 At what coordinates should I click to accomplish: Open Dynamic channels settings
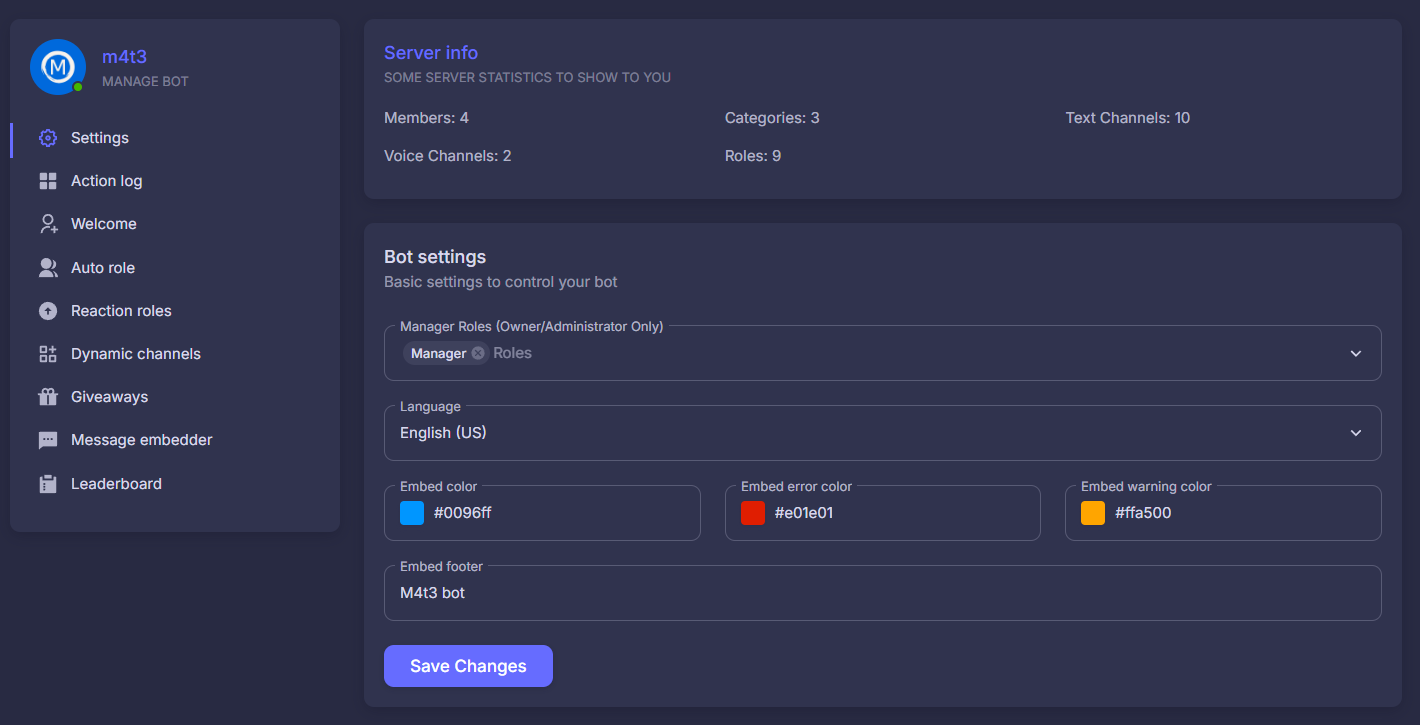(x=175, y=354)
